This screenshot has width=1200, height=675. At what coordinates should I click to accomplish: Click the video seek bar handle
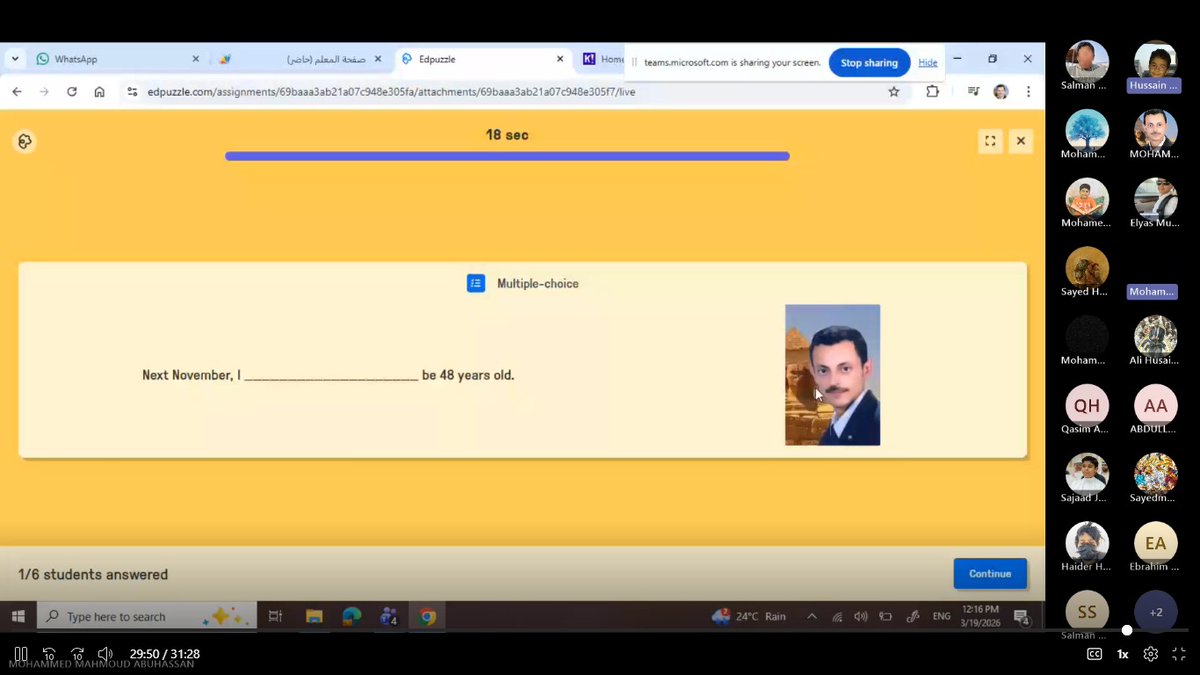point(1127,630)
